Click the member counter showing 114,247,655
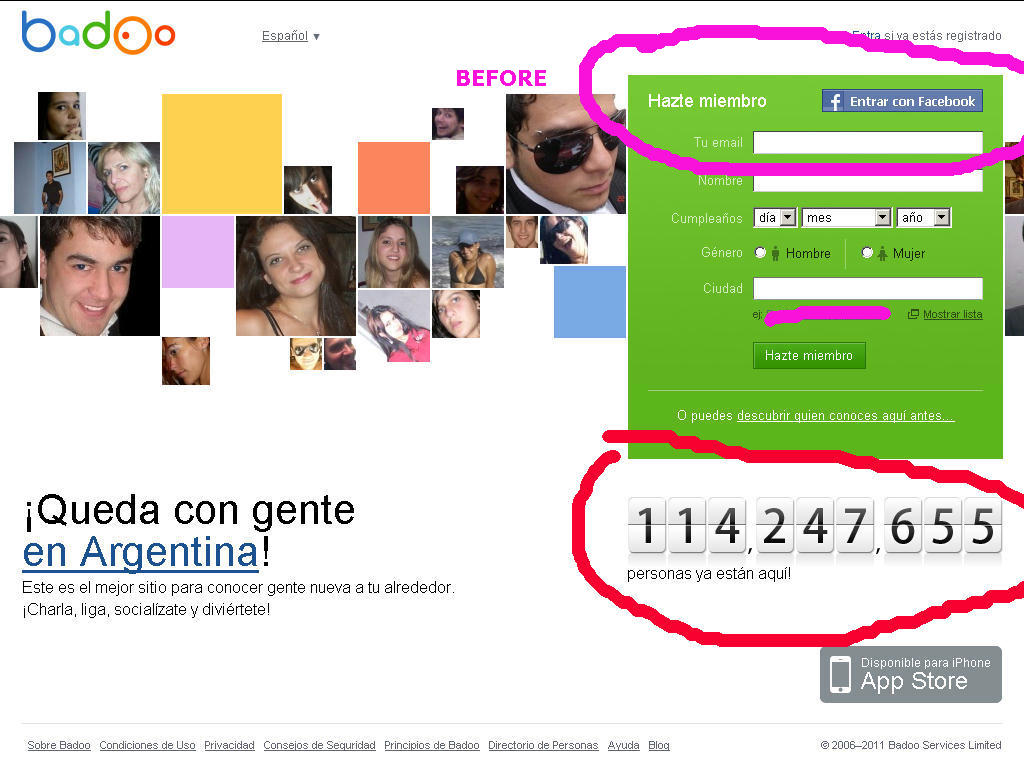This screenshot has width=1024, height=768. tap(814, 526)
